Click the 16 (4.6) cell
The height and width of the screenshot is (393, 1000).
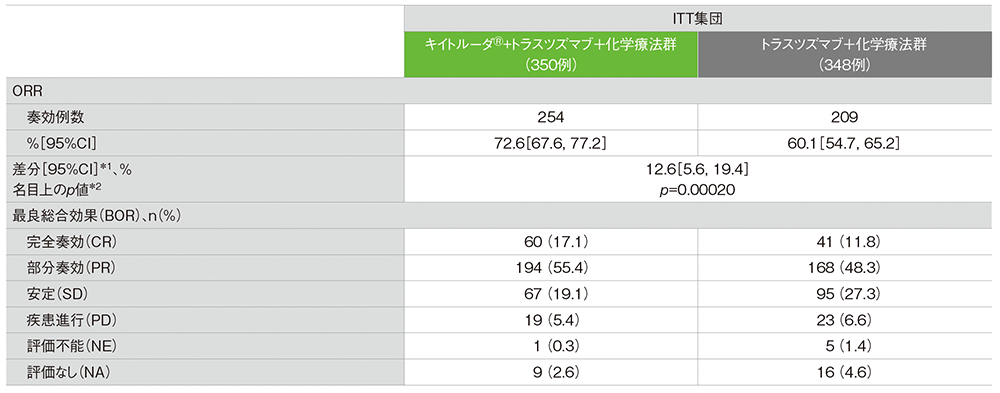tap(844, 373)
